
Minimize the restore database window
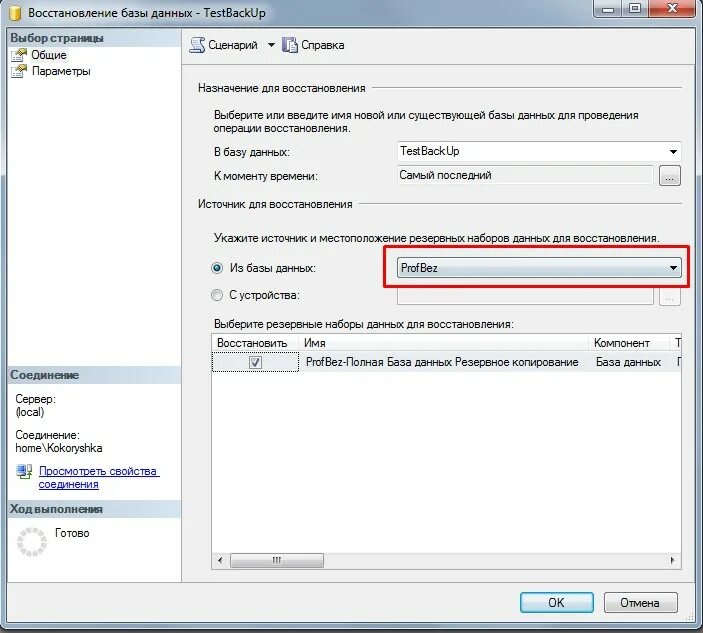click(x=608, y=9)
